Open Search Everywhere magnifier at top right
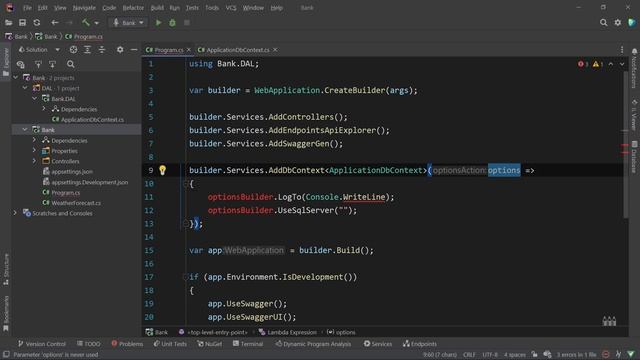Screen dimensions: 640x360 tap(603, 23)
